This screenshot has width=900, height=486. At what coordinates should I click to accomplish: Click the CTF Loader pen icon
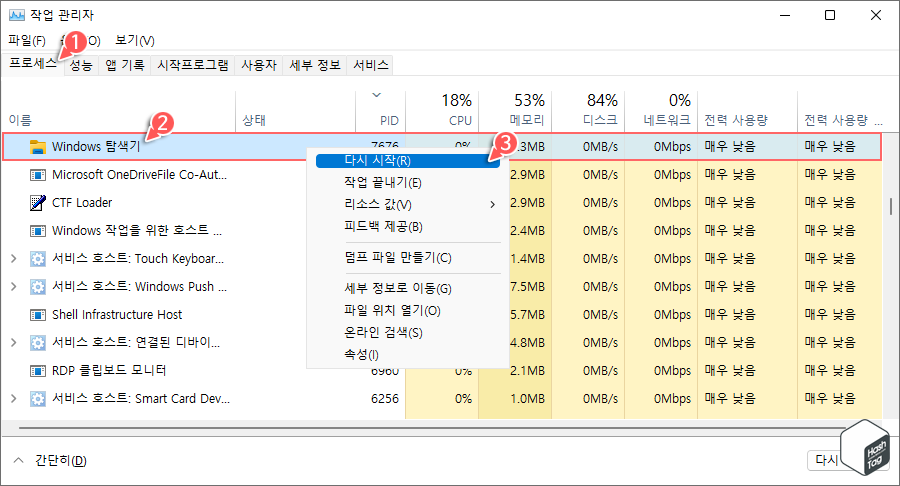coord(37,203)
